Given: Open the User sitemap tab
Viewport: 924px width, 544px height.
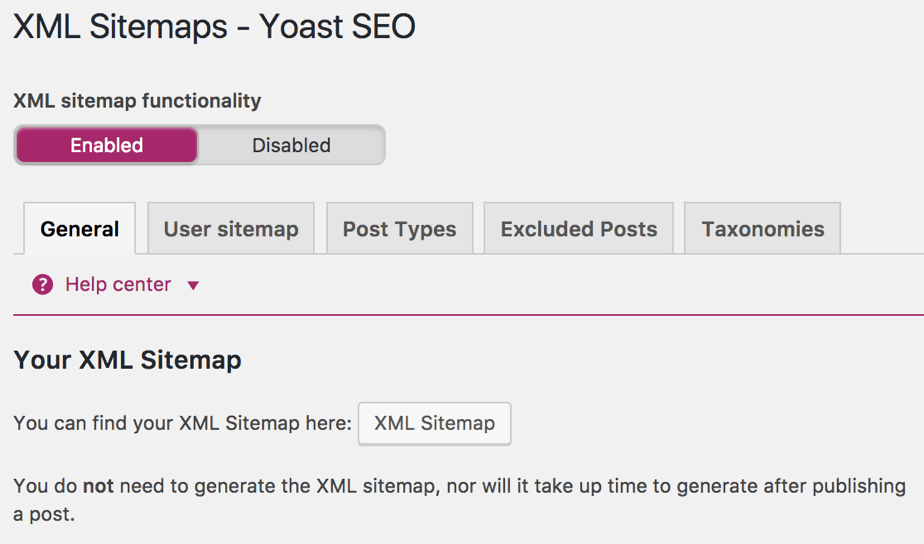Looking at the screenshot, I should [231, 229].
